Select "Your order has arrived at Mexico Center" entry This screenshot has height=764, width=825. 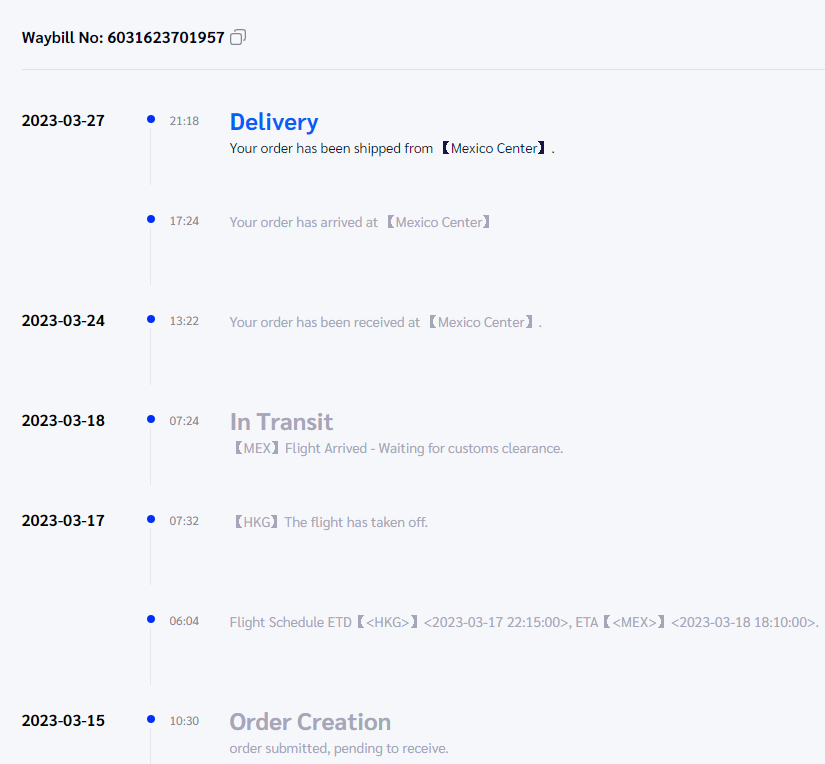coord(360,222)
